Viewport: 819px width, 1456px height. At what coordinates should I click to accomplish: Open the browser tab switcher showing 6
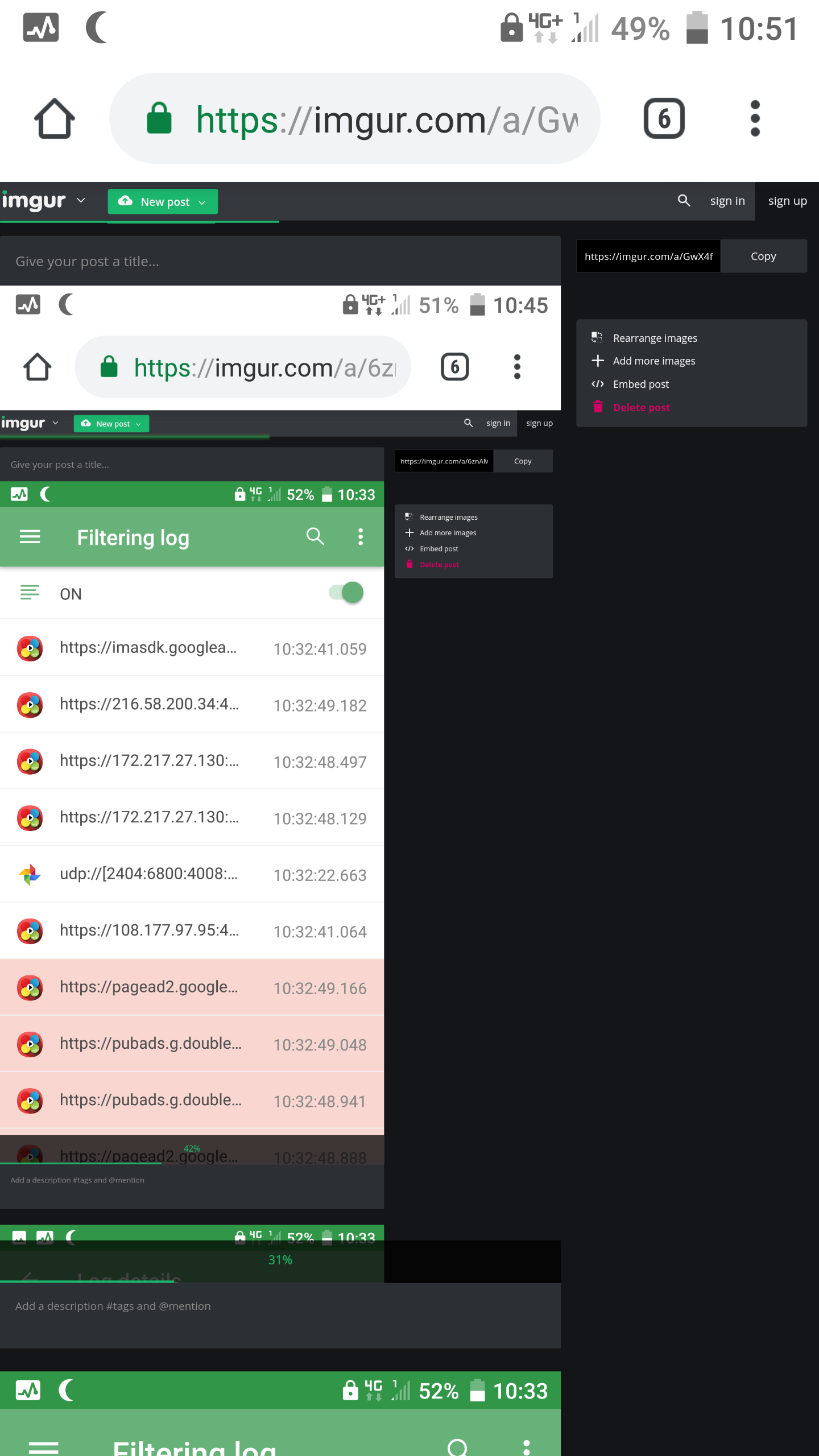pos(664,119)
